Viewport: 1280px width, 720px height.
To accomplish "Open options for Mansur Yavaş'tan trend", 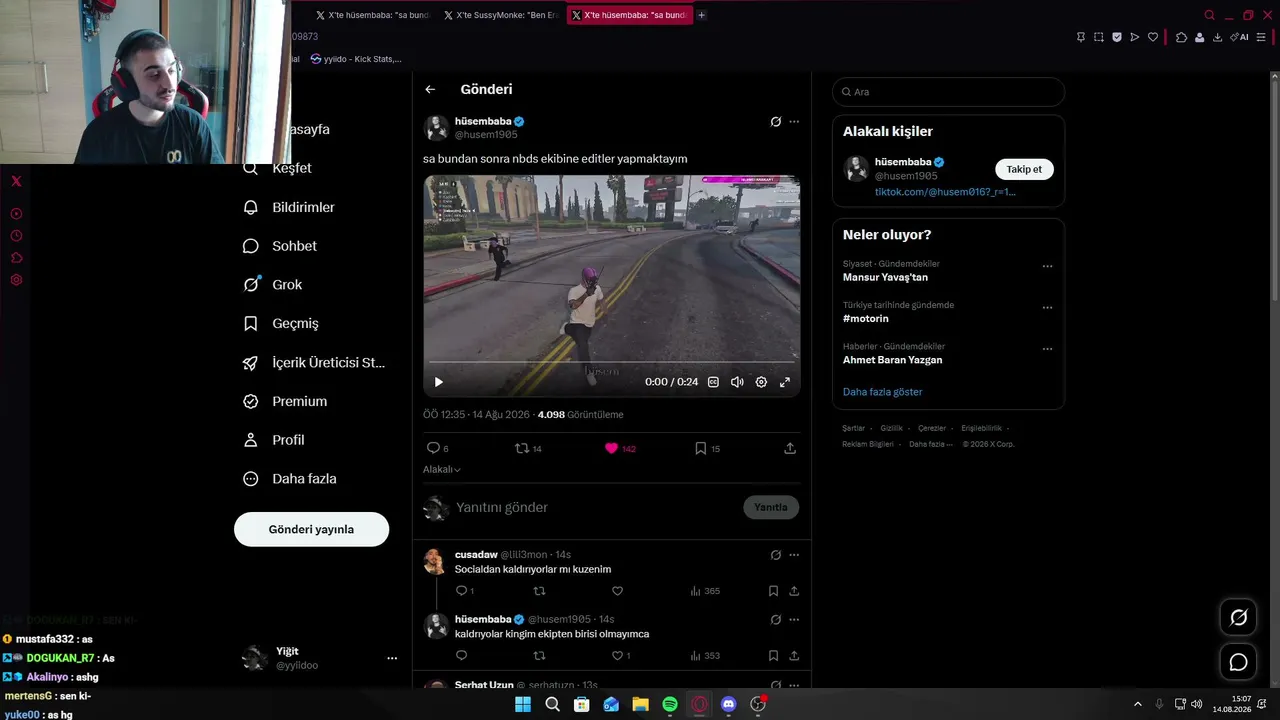I will tap(1047, 267).
